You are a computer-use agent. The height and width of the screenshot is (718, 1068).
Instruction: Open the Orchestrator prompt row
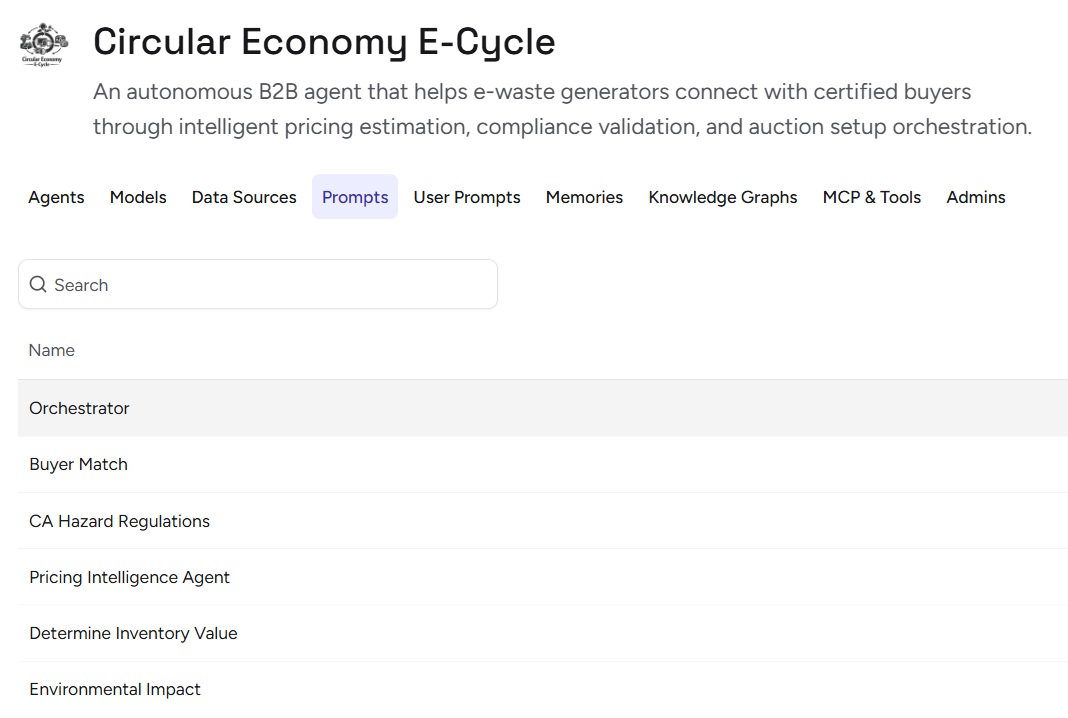pyautogui.click(x=80, y=408)
